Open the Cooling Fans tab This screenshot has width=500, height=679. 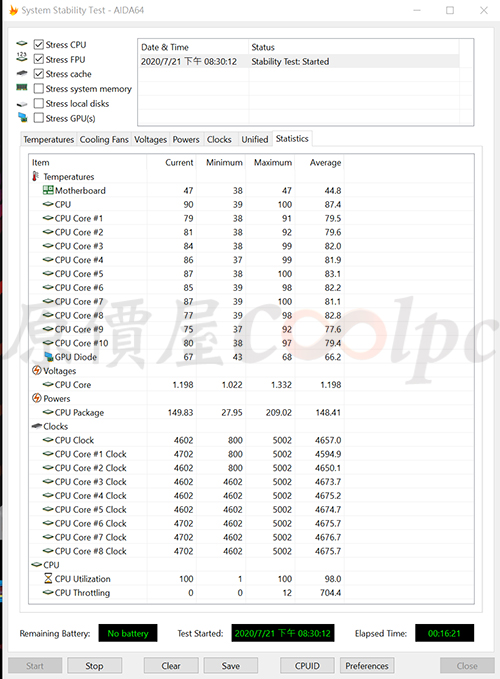tap(104, 139)
